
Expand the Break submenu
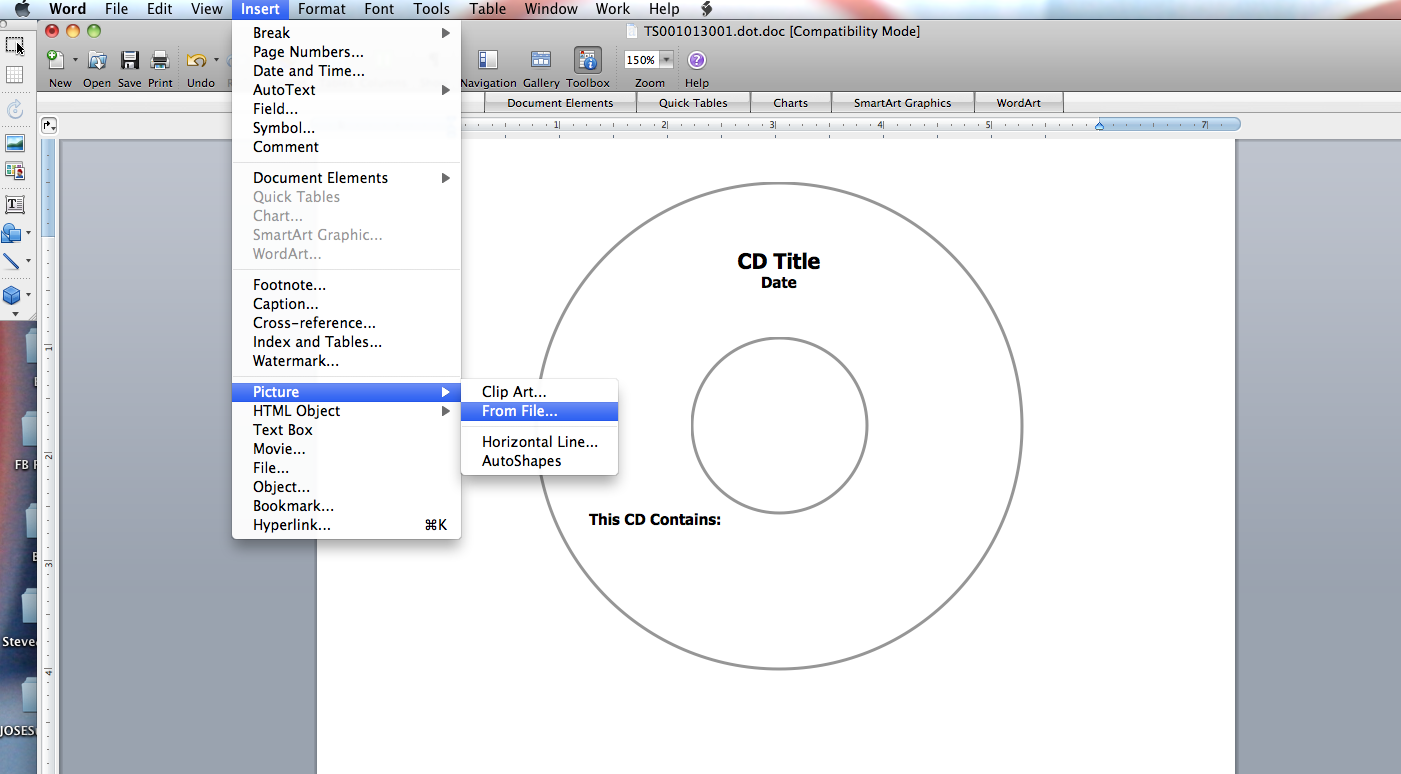346,33
